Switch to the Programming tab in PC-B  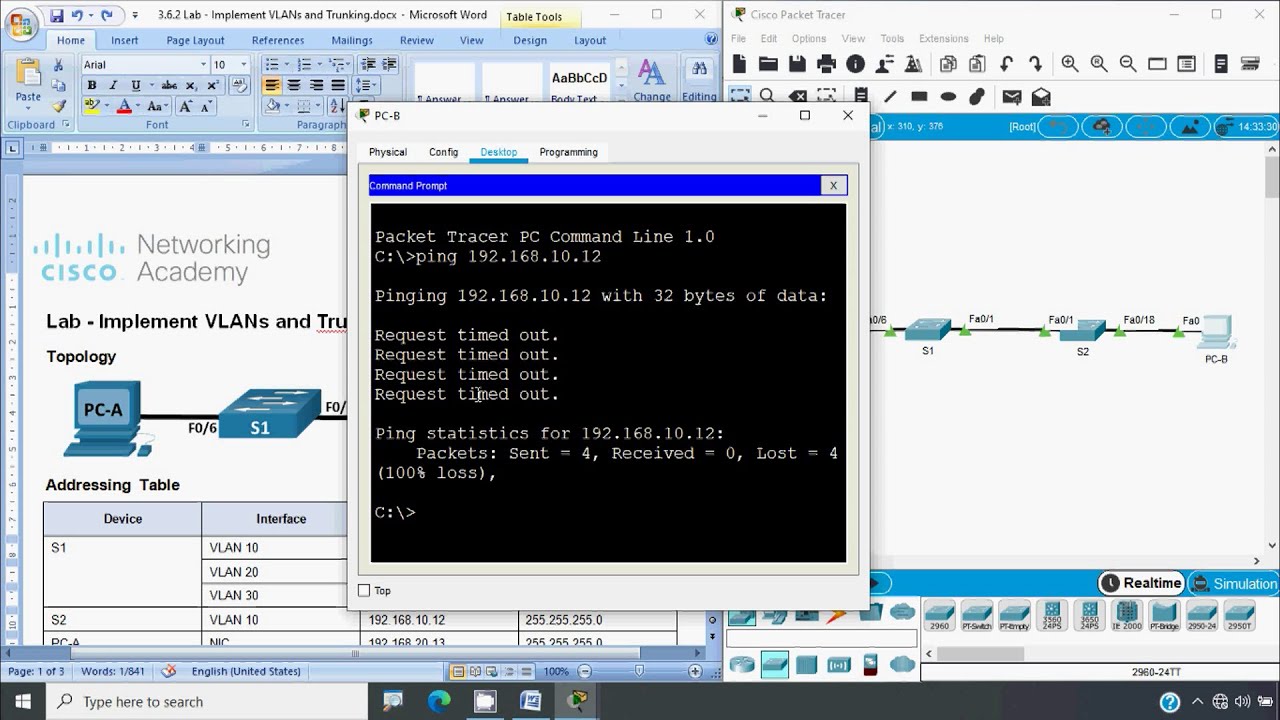coord(568,152)
